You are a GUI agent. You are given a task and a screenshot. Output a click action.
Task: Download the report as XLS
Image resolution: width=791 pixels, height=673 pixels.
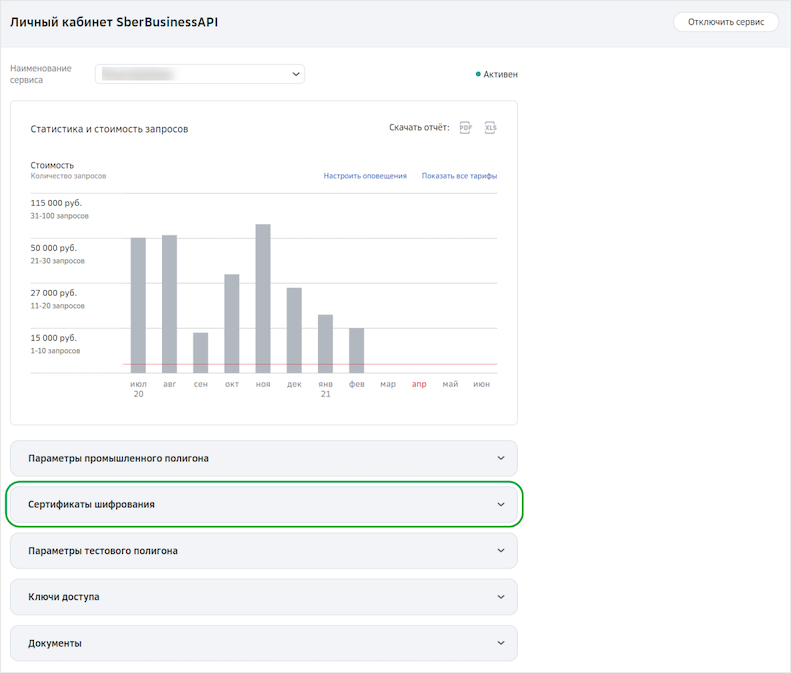(x=490, y=128)
